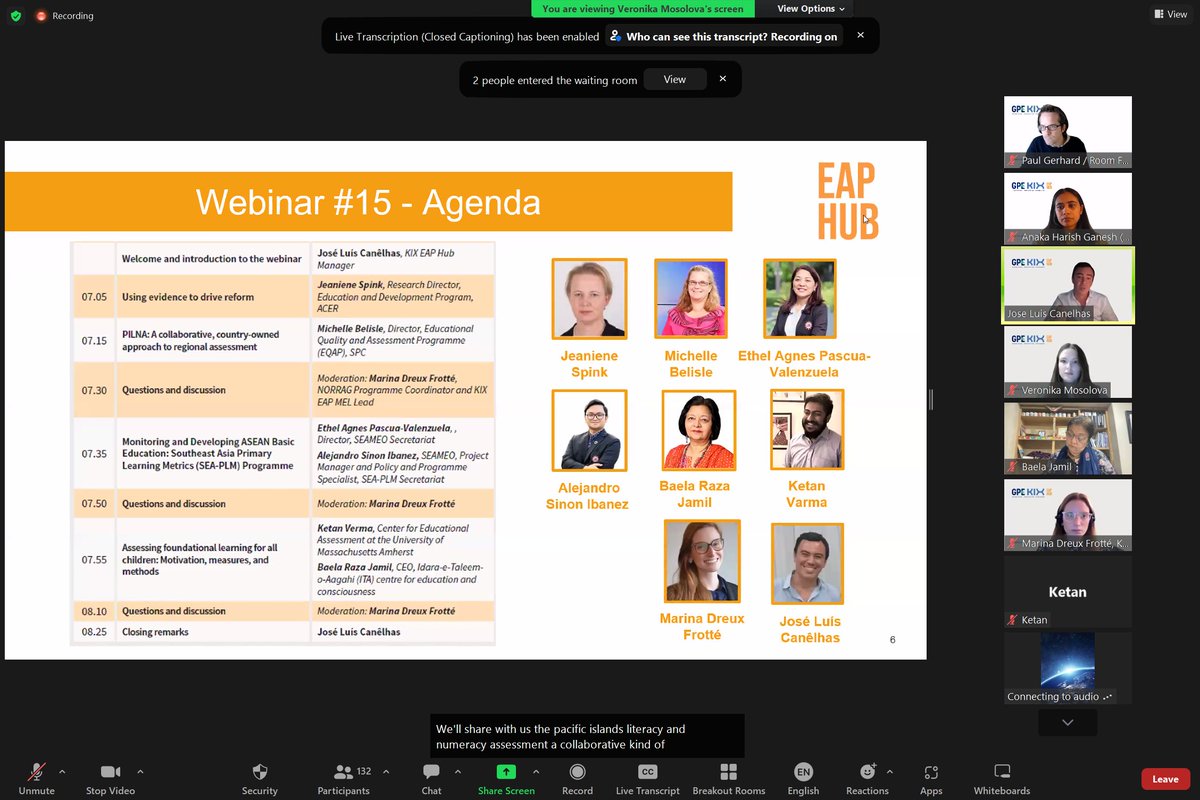Click Jeaniene Spink photo on slide

click(589, 299)
